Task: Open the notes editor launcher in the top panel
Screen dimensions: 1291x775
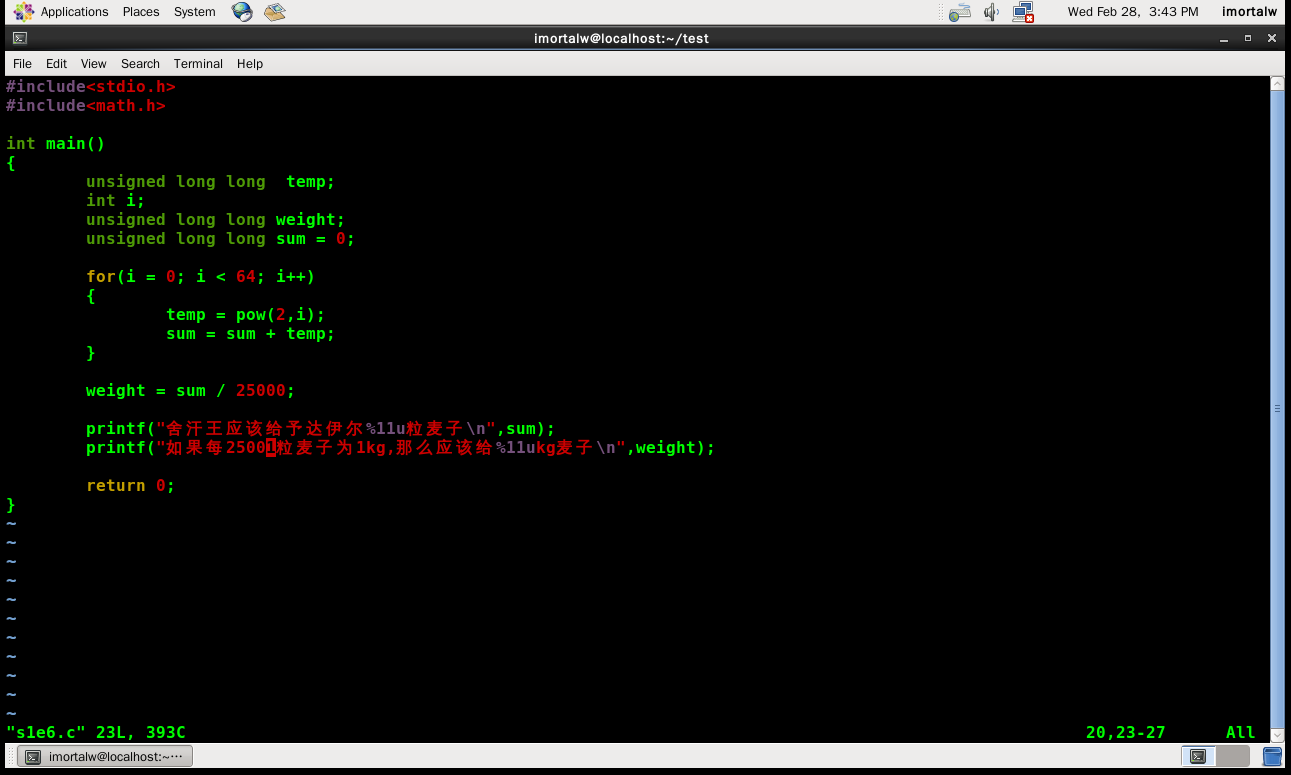Action: tap(275, 12)
